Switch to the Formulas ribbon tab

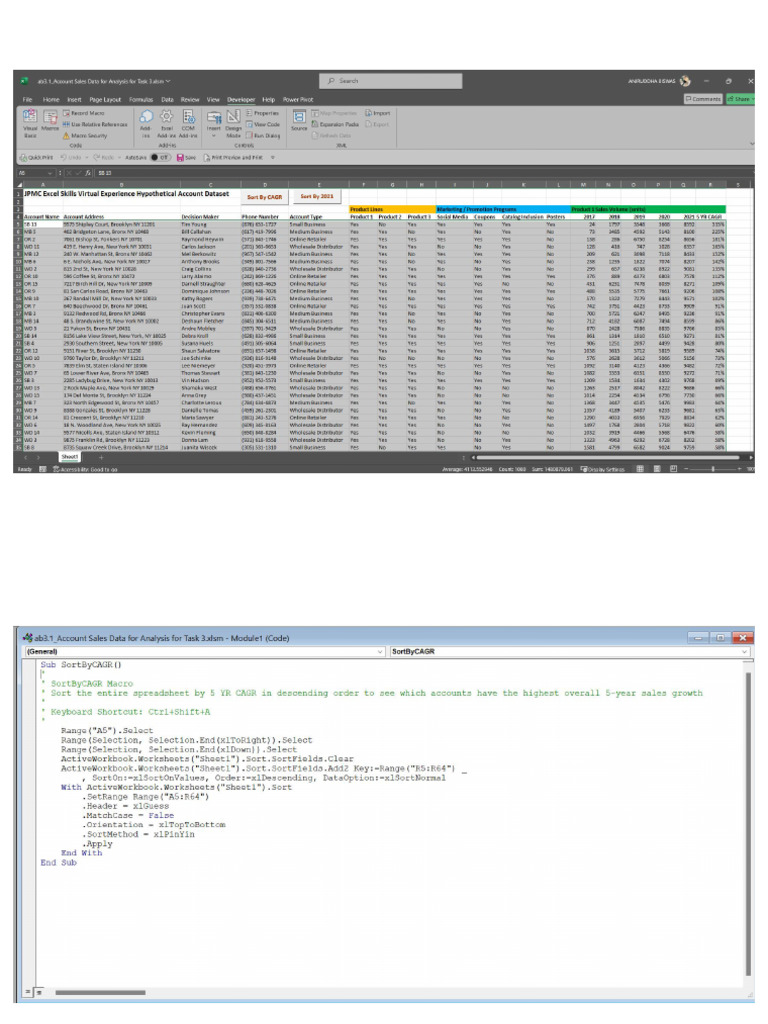[x=140, y=100]
